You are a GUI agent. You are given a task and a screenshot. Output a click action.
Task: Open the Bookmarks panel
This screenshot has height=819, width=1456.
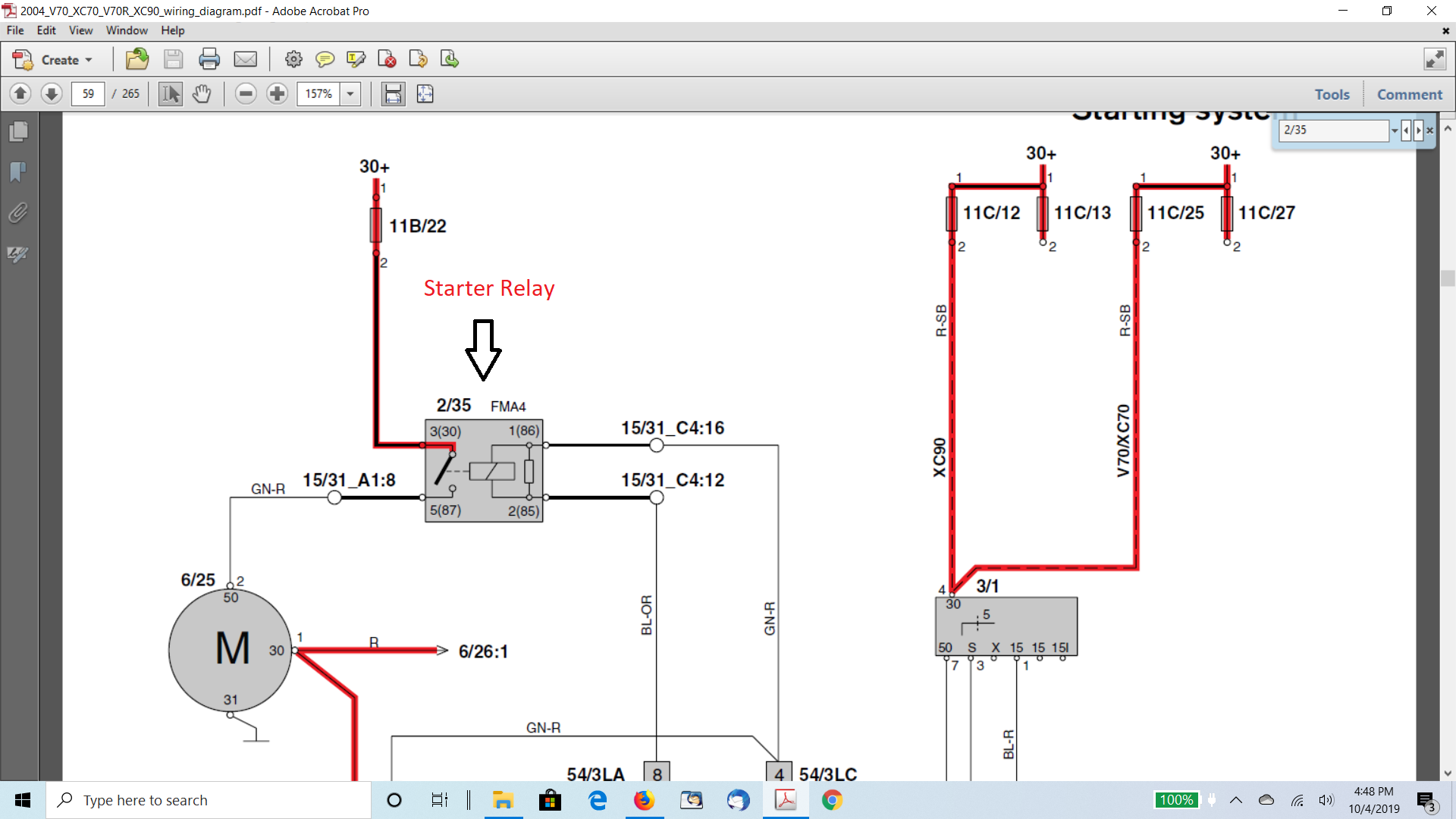pyautogui.click(x=18, y=172)
